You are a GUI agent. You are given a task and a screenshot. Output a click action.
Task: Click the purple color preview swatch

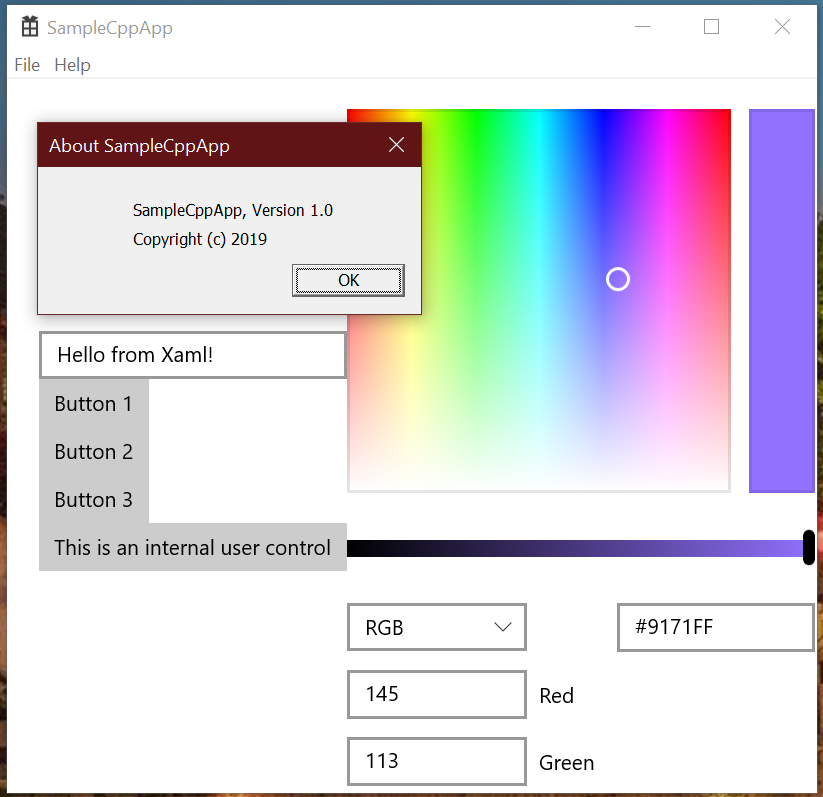pos(781,300)
